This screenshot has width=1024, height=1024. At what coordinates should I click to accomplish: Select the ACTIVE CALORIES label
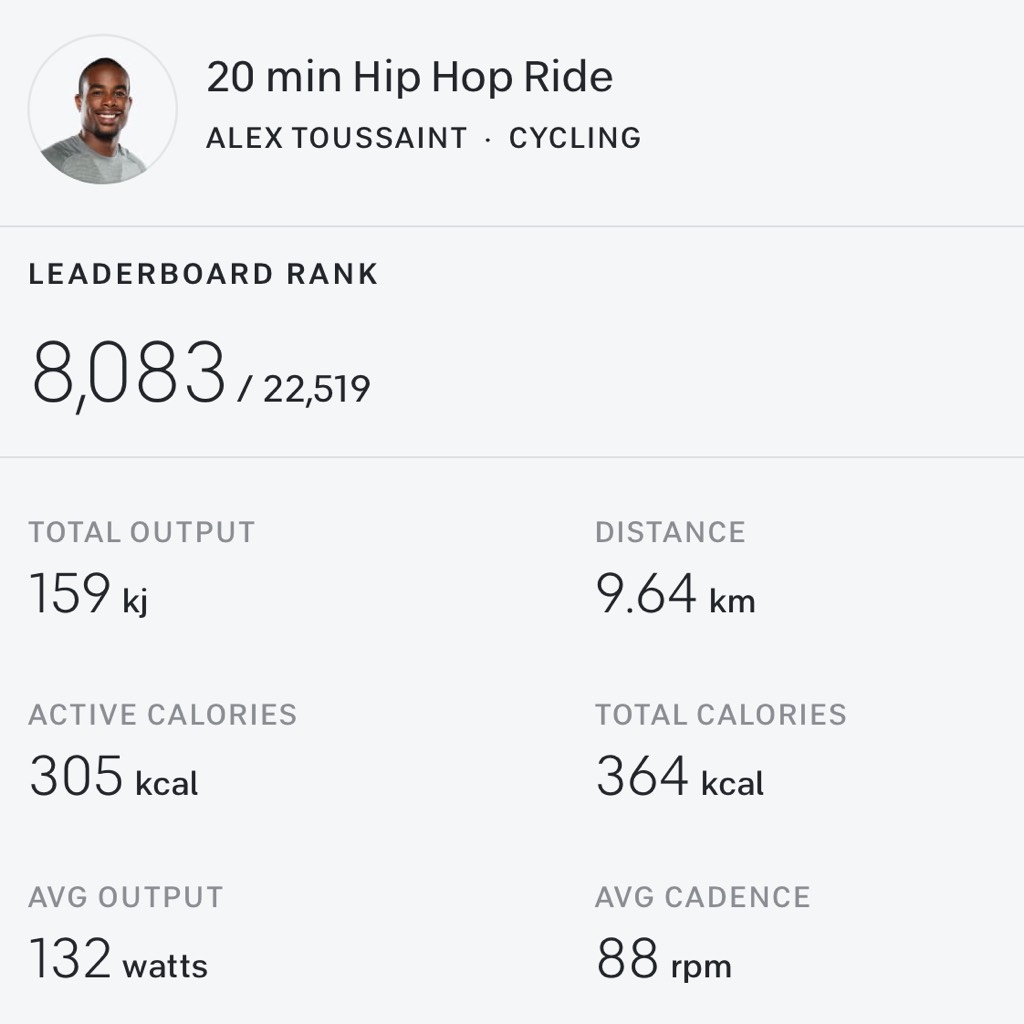(163, 714)
